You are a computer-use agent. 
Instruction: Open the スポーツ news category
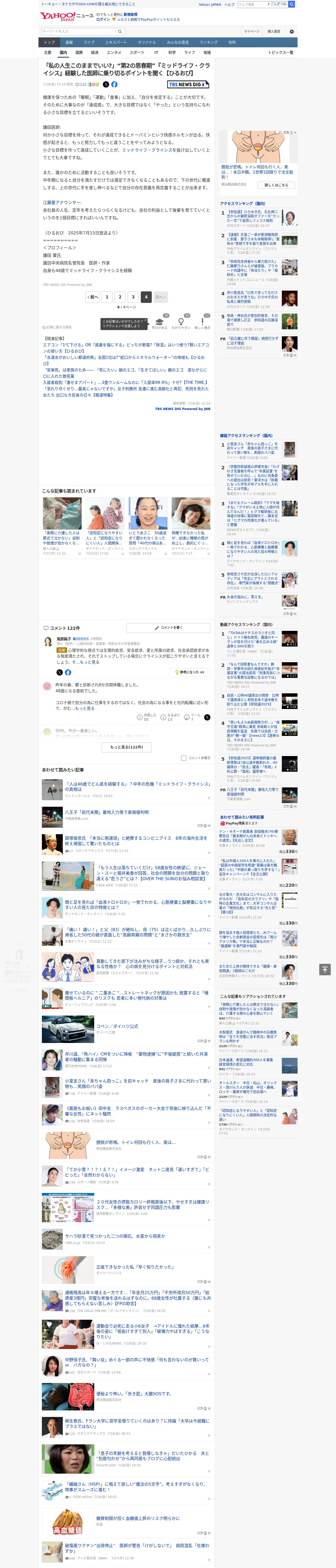click(x=137, y=52)
